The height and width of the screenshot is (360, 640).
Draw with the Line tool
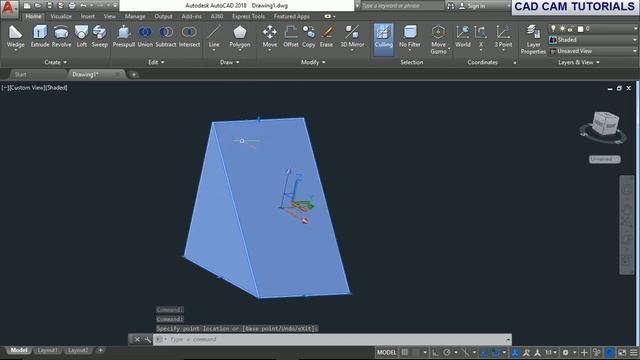click(x=214, y=37)
